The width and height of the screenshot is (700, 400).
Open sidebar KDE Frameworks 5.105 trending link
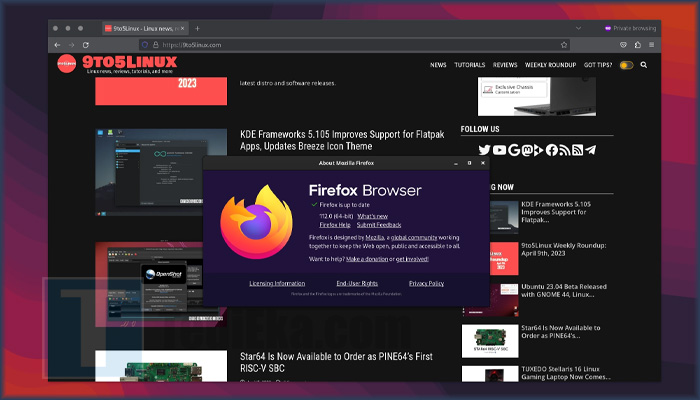pyautogui.click(x=556, y=212)
